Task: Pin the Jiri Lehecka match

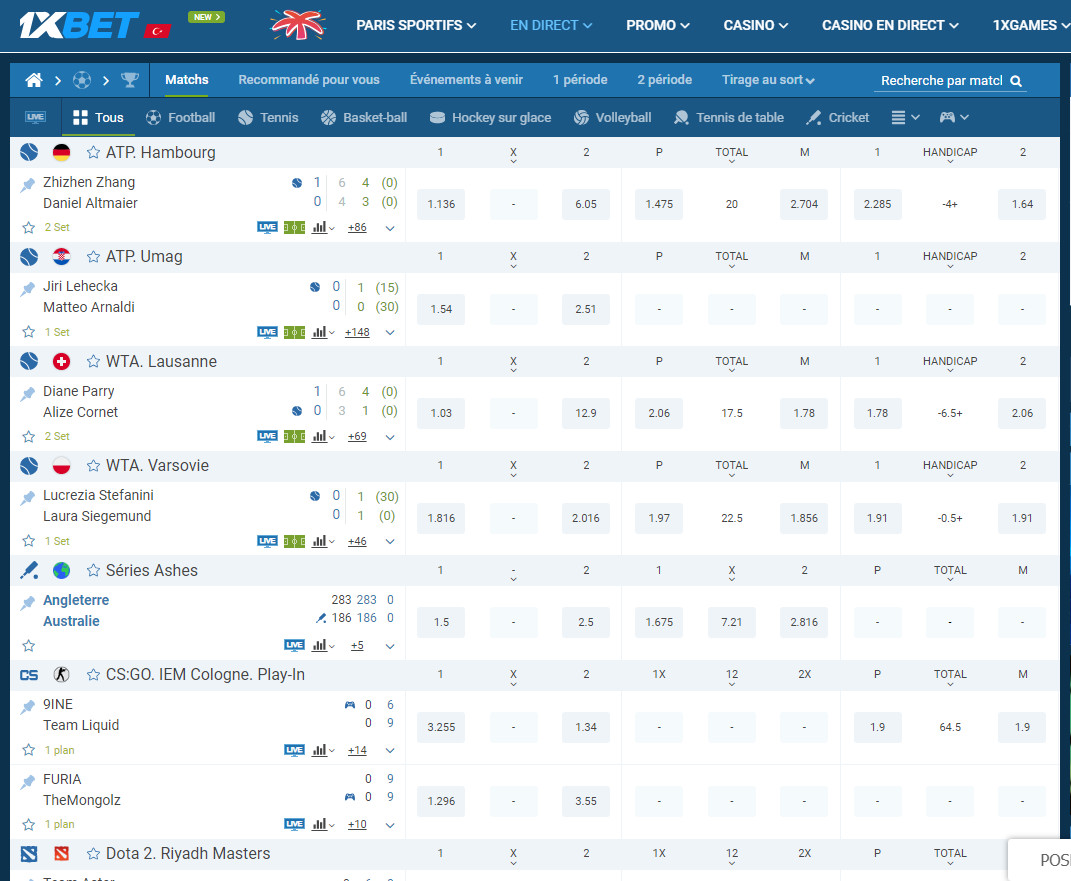Action: pos(27,289)
